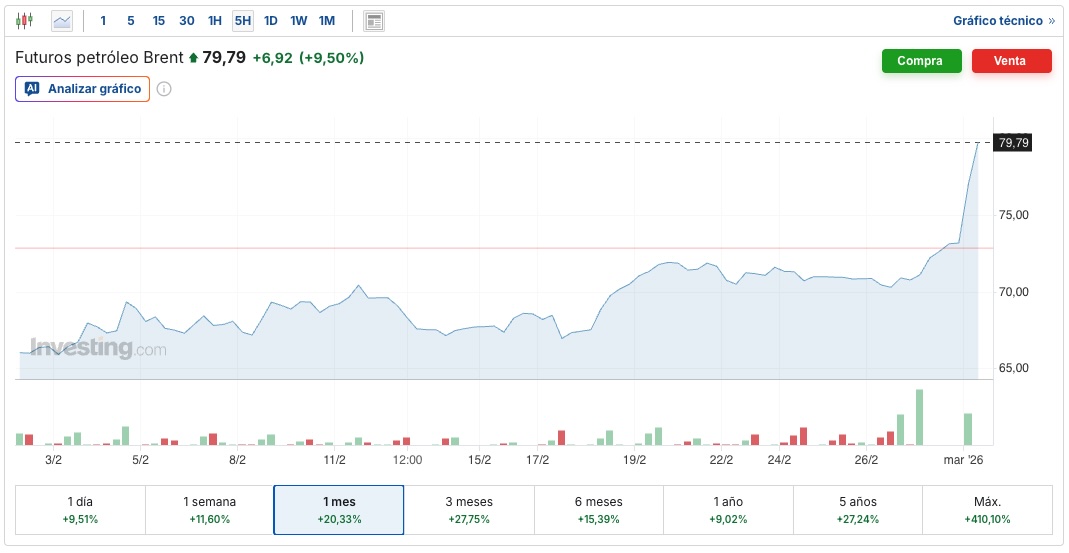Select the 15 minute interval
Image resolution: width=1069 pixels, height=553 pixels.
point(159,21)
